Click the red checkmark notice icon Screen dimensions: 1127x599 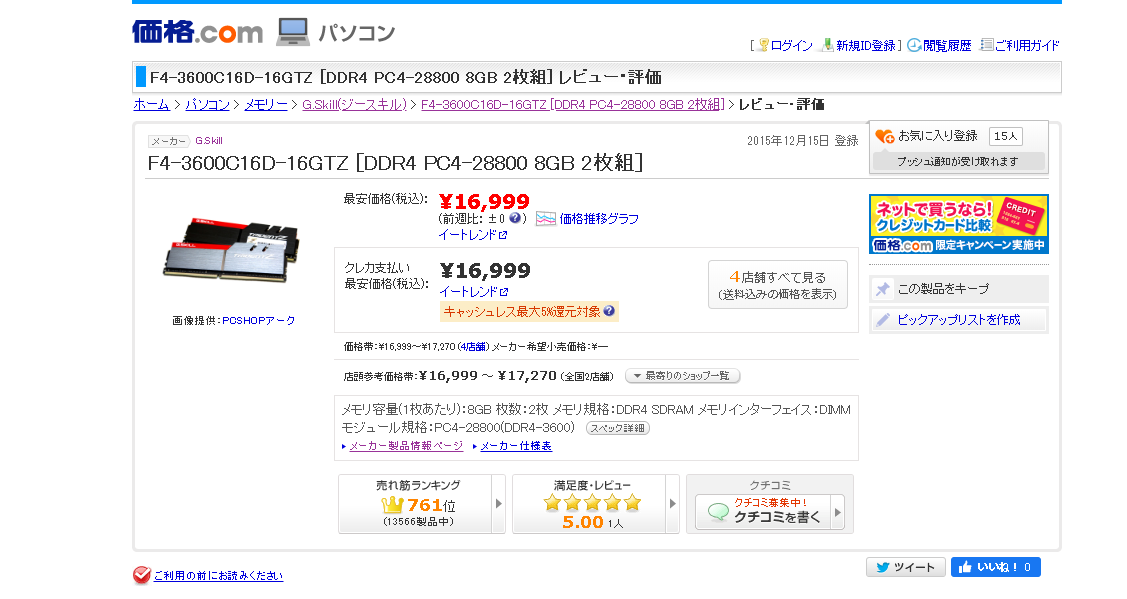[142, 575]
